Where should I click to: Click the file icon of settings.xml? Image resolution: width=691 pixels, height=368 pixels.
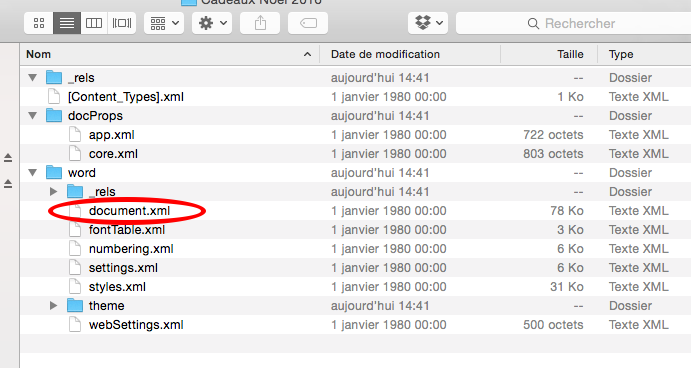coord(75,268)
